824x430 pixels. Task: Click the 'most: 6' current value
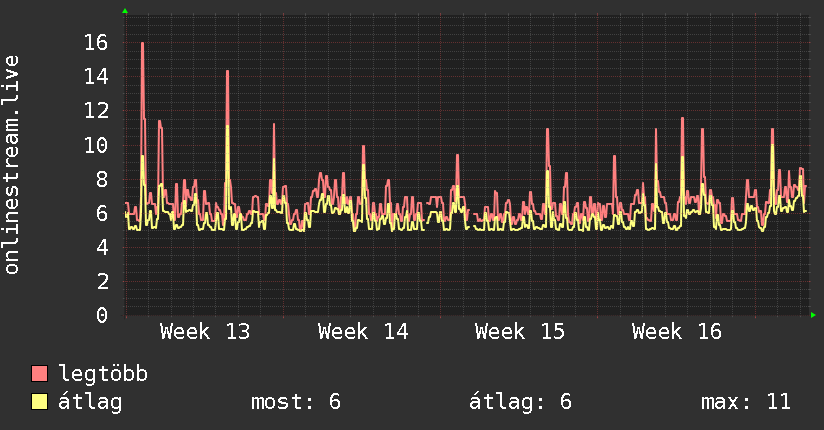pos(296,402)
